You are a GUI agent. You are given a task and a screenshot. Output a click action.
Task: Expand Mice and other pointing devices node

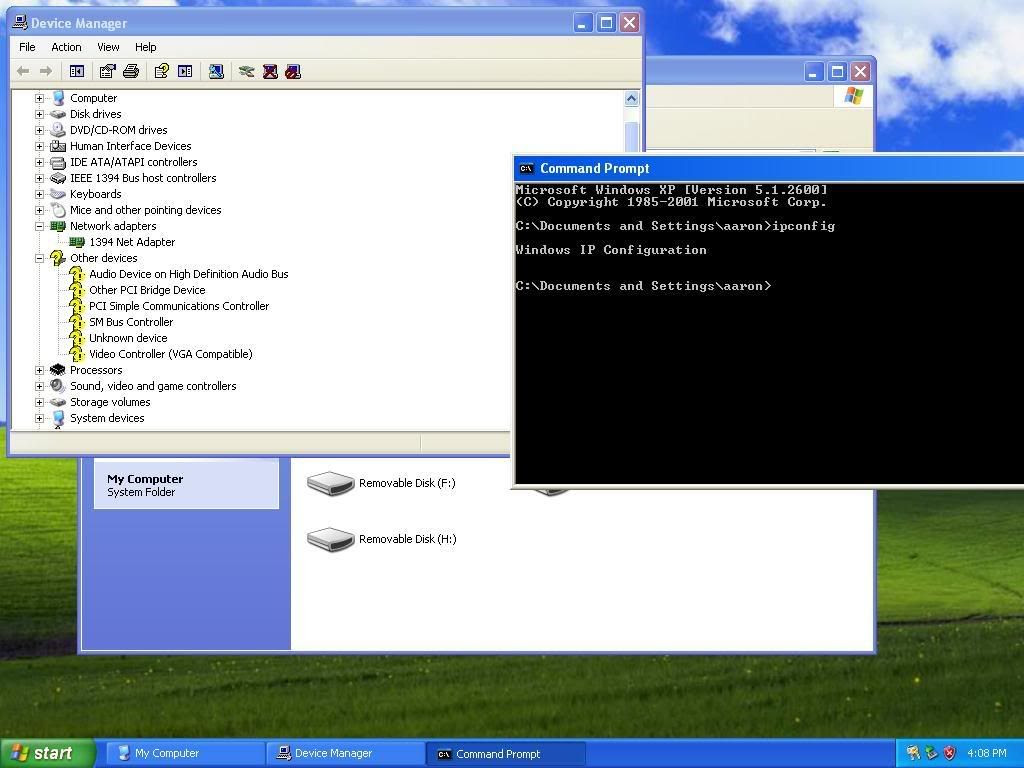39,210
